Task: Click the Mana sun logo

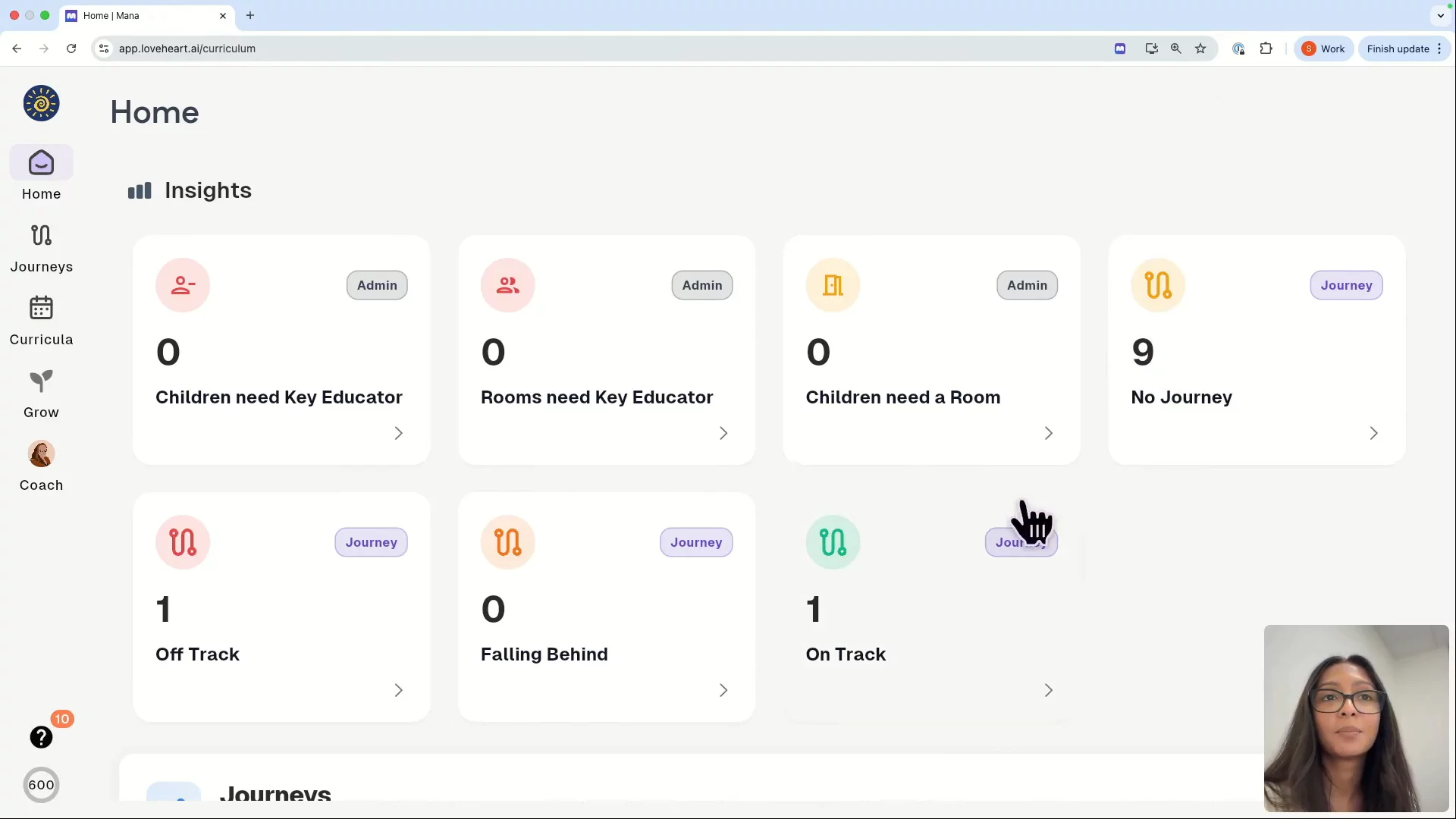Action: pyautogui.click(x=41, y=103)
